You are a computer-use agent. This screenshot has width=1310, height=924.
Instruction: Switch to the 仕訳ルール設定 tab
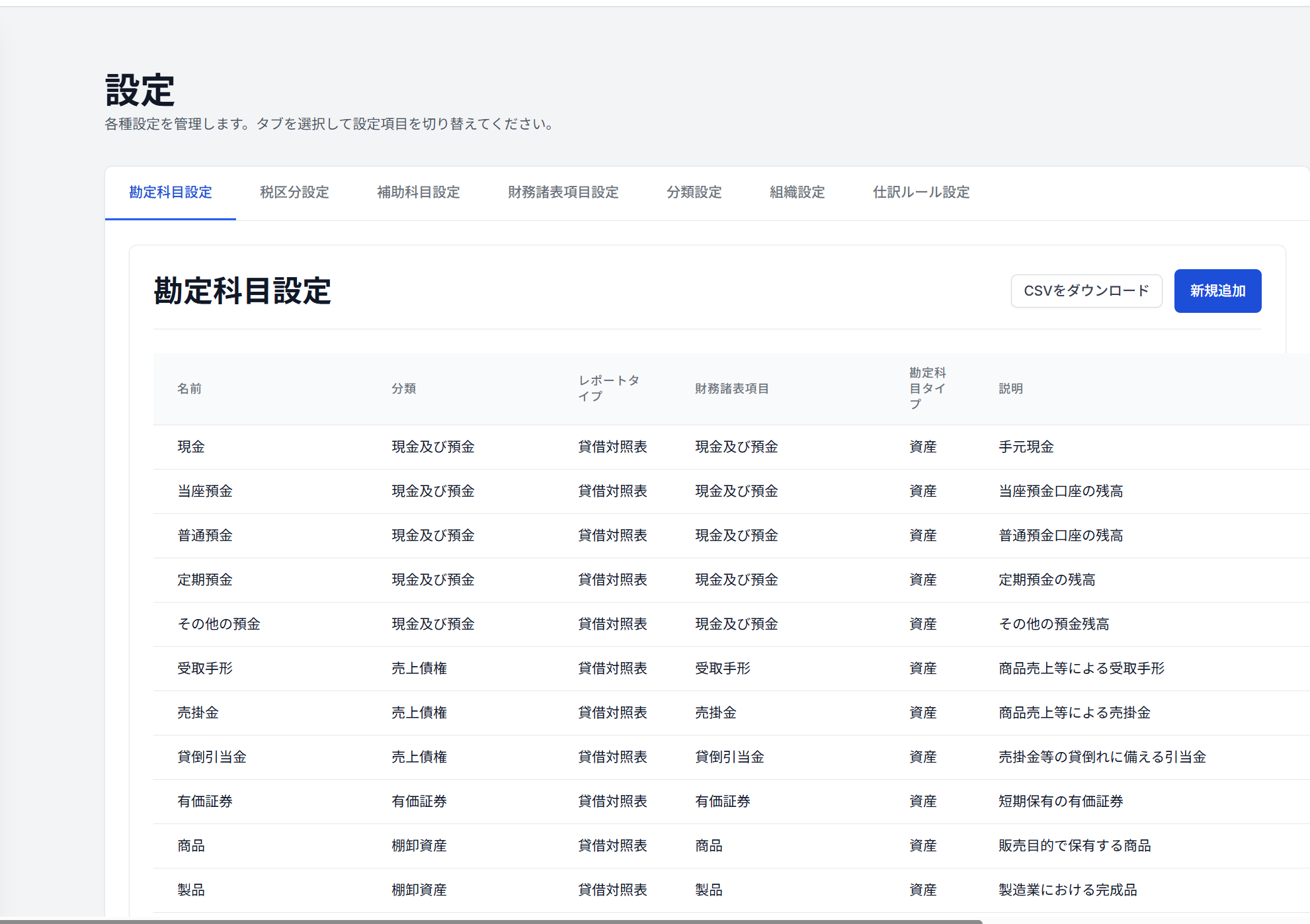tap(921, 192)
